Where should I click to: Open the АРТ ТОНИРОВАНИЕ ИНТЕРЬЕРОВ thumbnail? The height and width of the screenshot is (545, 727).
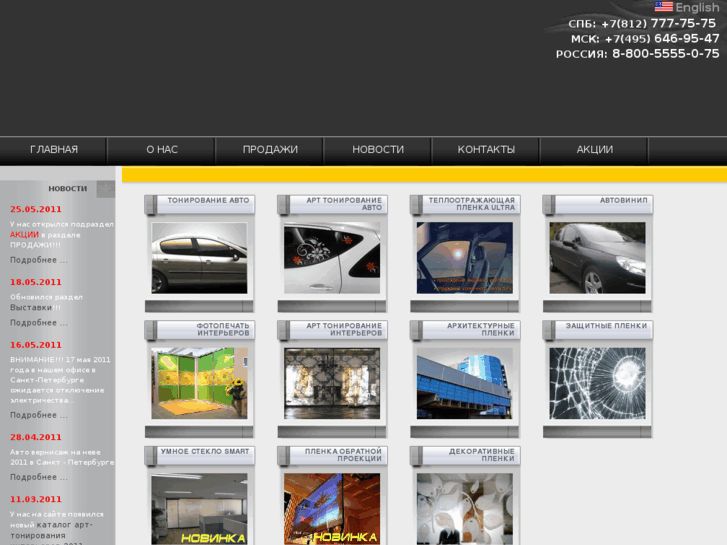pyautogui.click(x=332, y=384)
